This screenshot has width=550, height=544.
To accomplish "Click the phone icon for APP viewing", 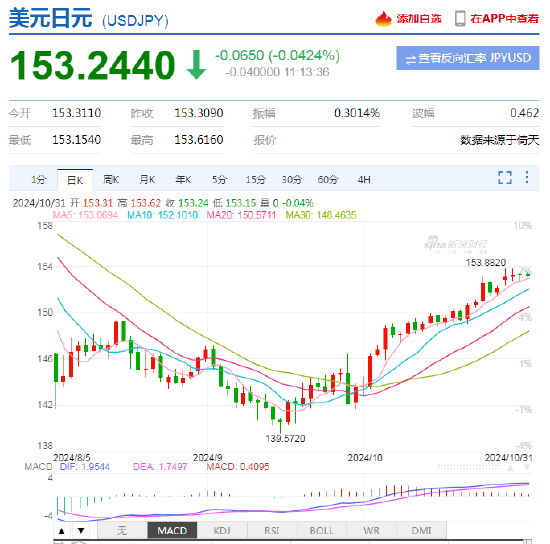I will tap(460, 19).
